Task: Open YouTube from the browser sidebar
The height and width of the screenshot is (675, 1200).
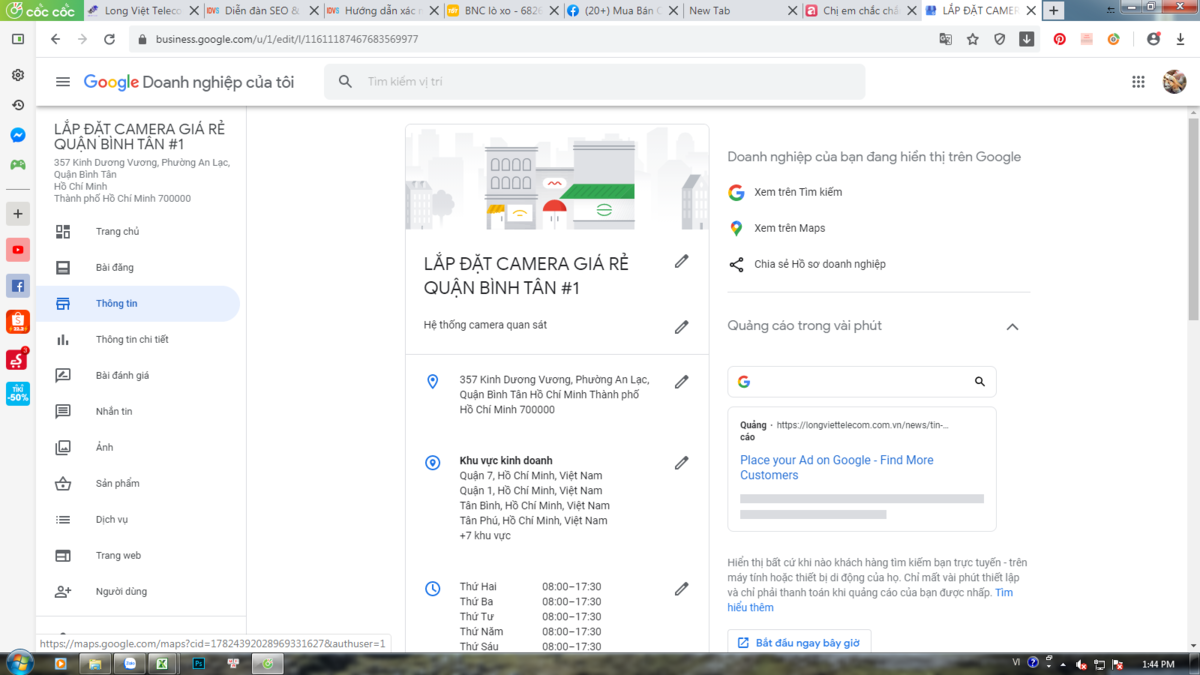Action: [x=18, y=250]
